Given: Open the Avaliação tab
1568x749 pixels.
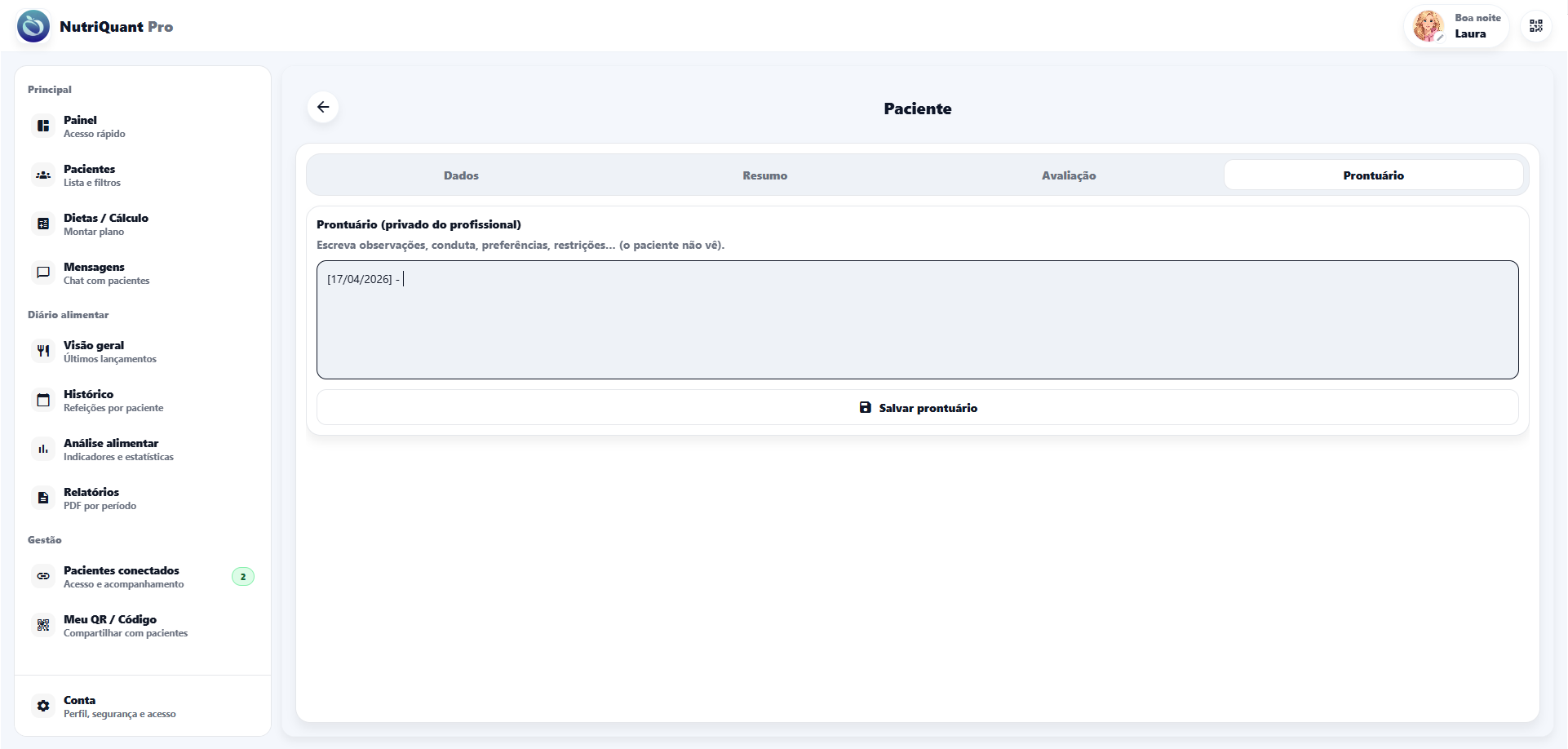Looking at the screenshot, I should pyautogui.click(x=1068, y=175).
